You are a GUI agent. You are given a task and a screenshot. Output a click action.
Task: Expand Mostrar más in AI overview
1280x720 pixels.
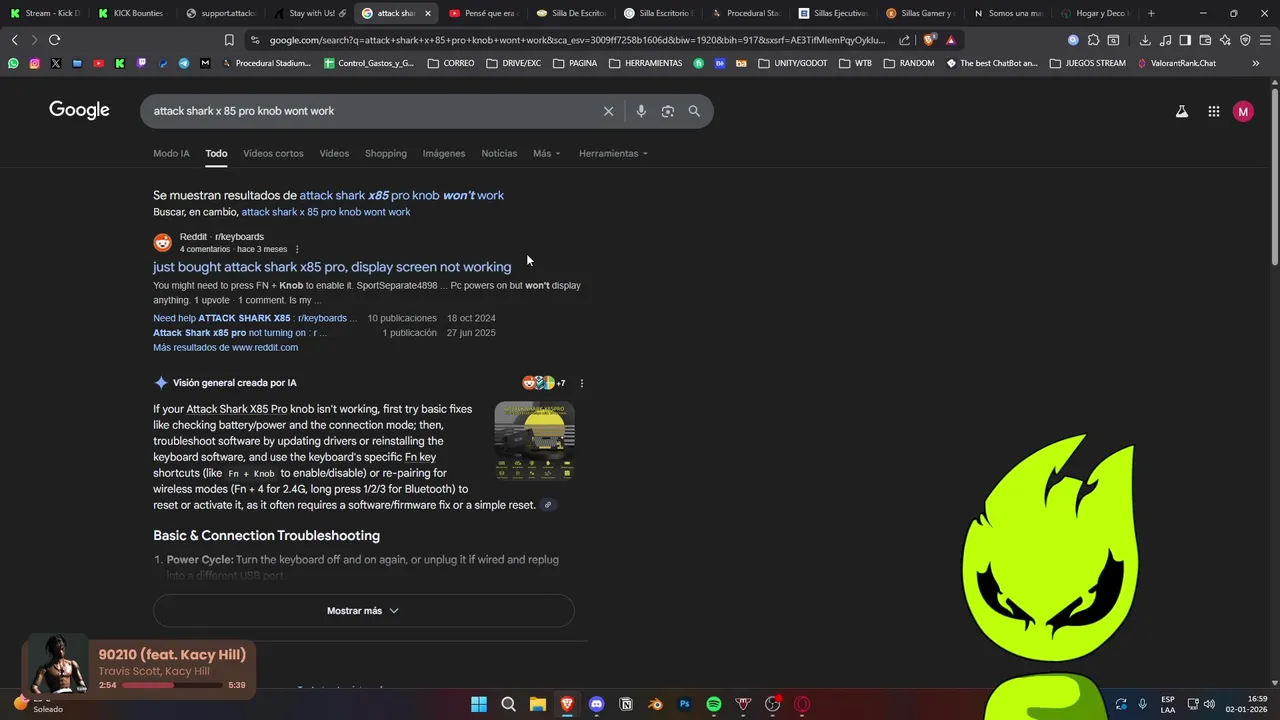pyautogui.click(x=363, y=611)
